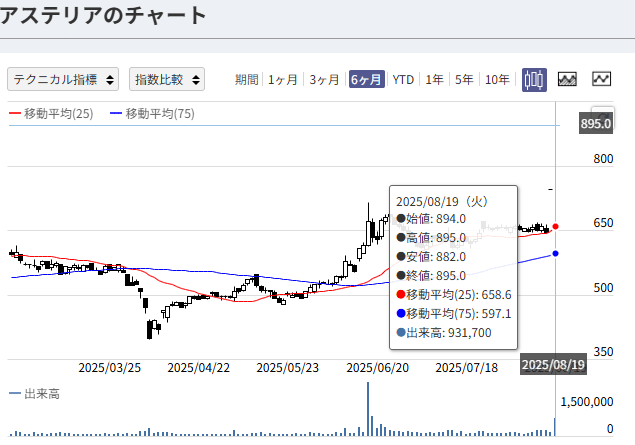Click the アステリアのチャート heading
The image size is (635, 445).
click(x=103, y=15)
